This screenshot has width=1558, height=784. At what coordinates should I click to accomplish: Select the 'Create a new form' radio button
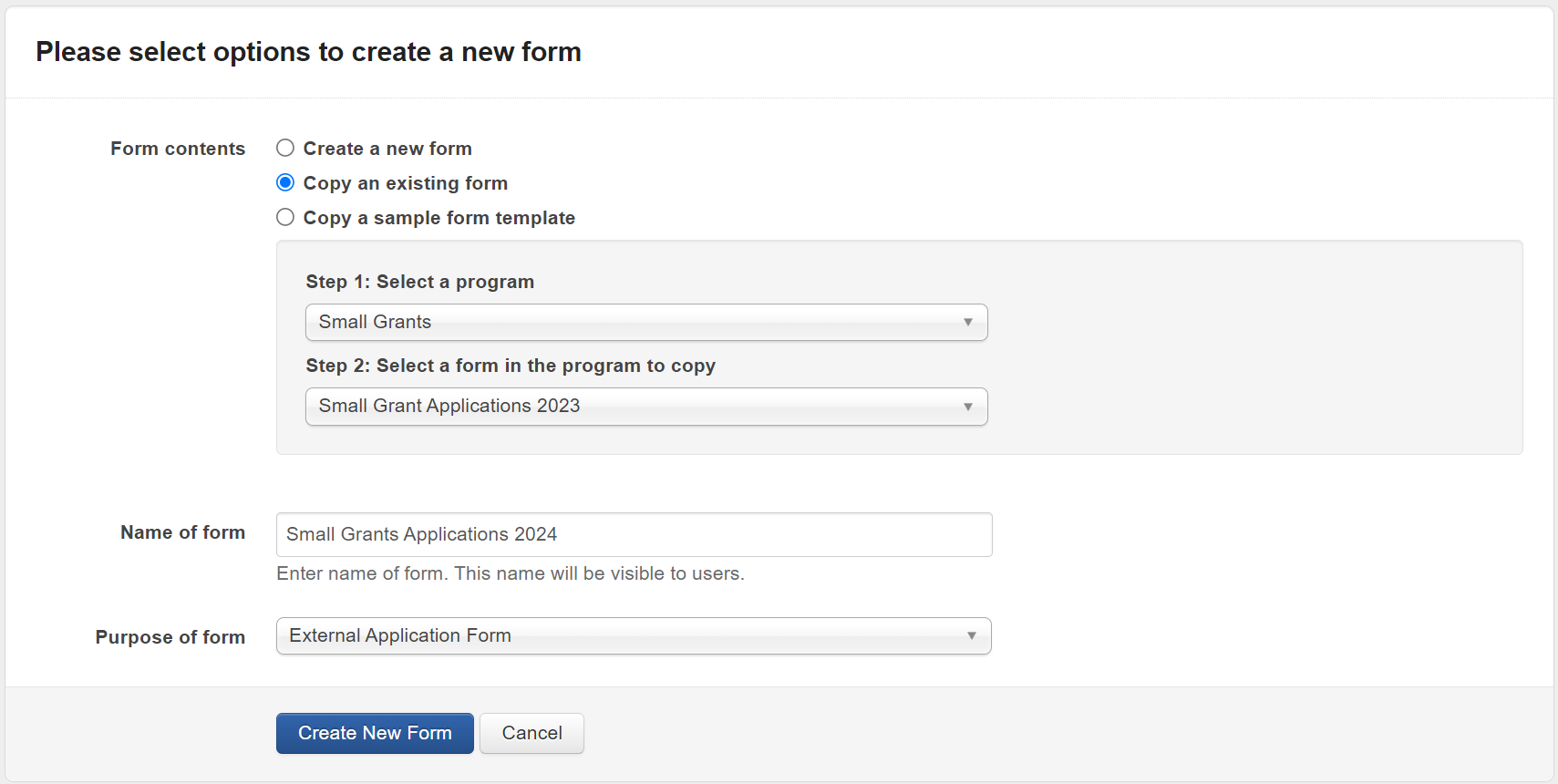coord(285,148)
